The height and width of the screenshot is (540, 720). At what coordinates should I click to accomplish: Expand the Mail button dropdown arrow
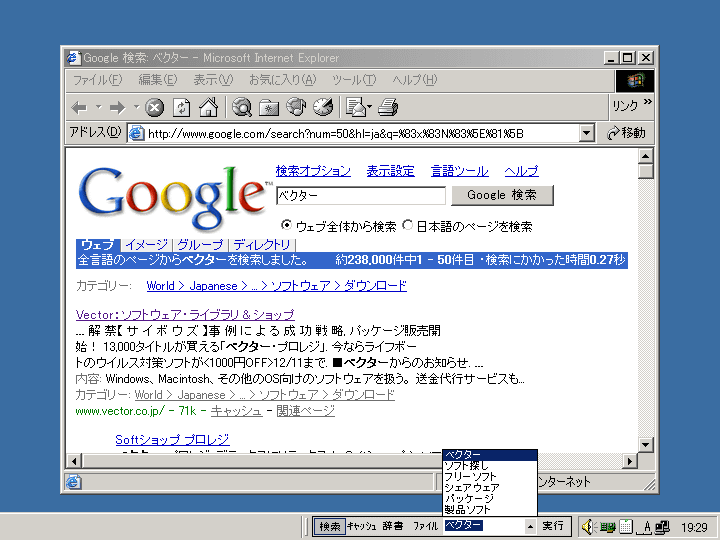[369, 107]
